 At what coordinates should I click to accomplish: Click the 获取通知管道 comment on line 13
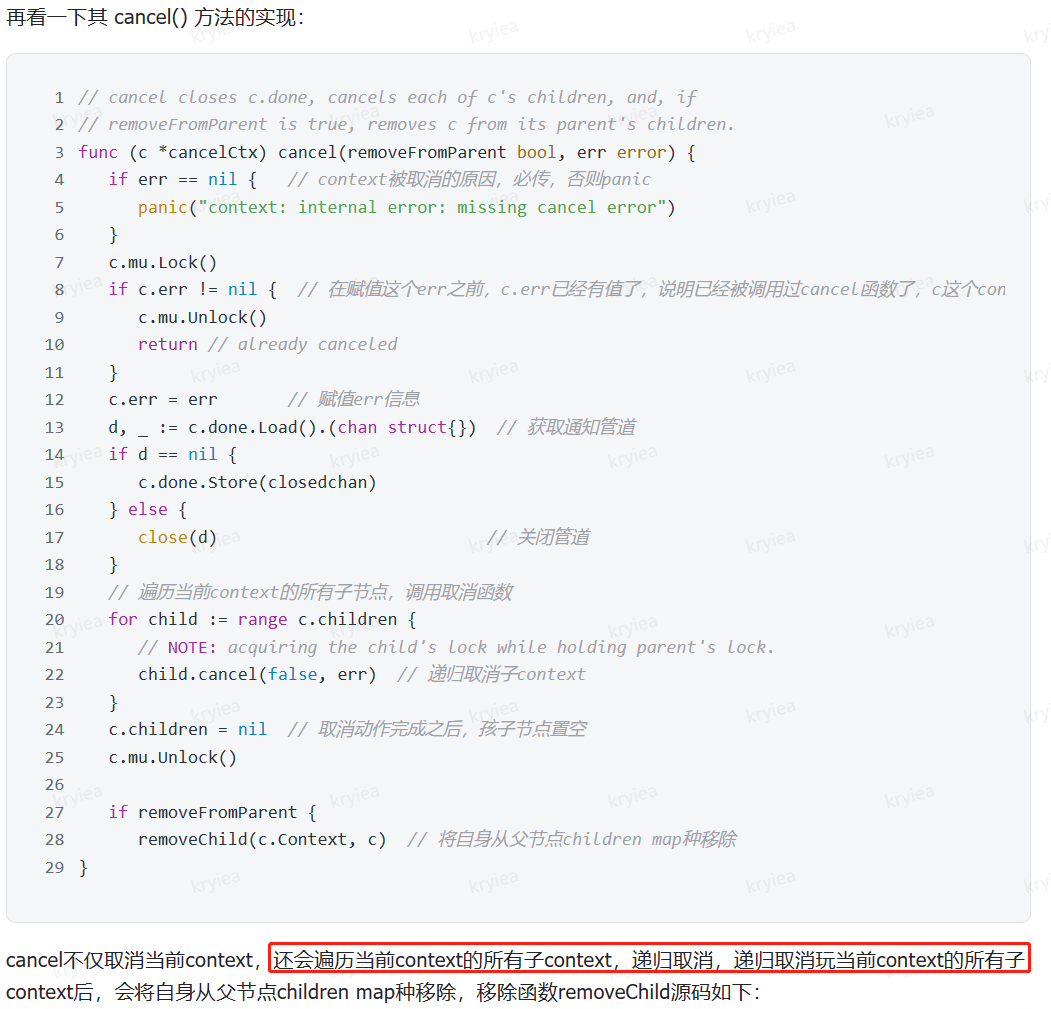[566, 427]
